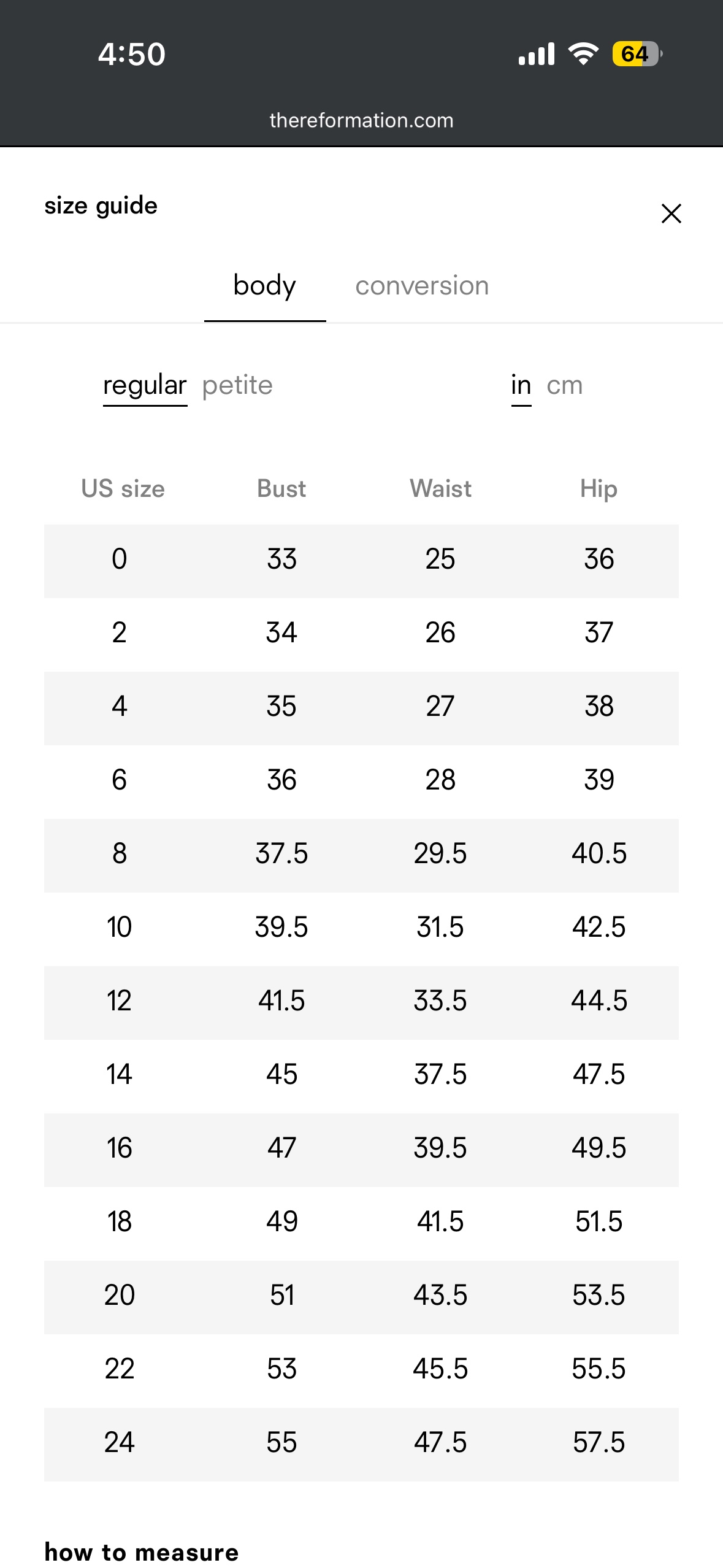Toggle sizing to regular
Image resolution: width=723 pixels, height=1568 pixels.
click(145, 385)
